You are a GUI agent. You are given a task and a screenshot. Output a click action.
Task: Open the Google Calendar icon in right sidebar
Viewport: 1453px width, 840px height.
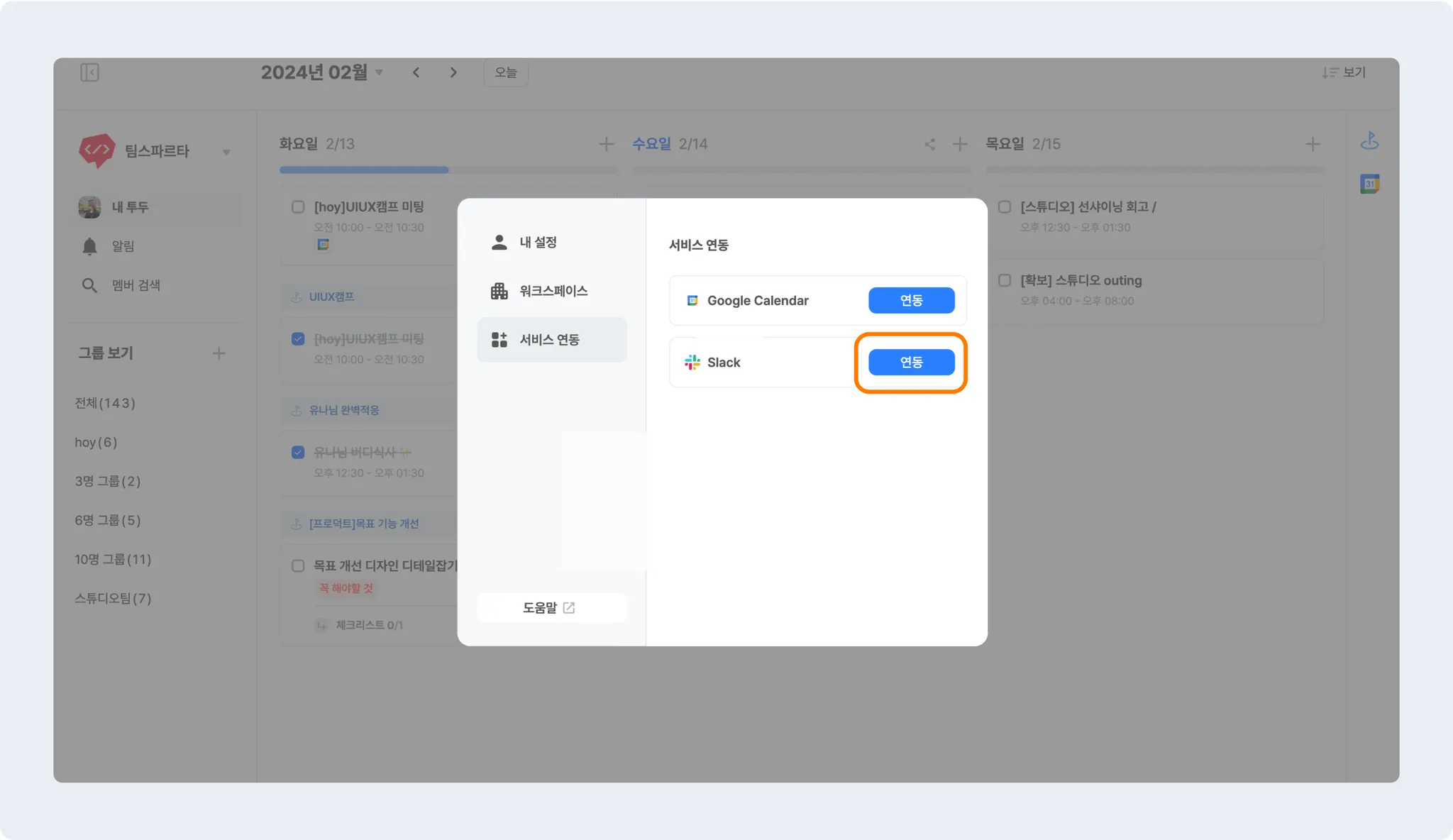coord(1369,184)
